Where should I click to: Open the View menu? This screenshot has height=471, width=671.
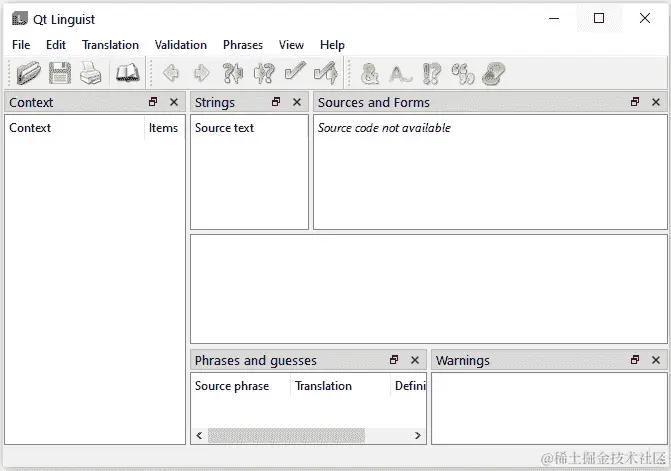coord(291,45)
